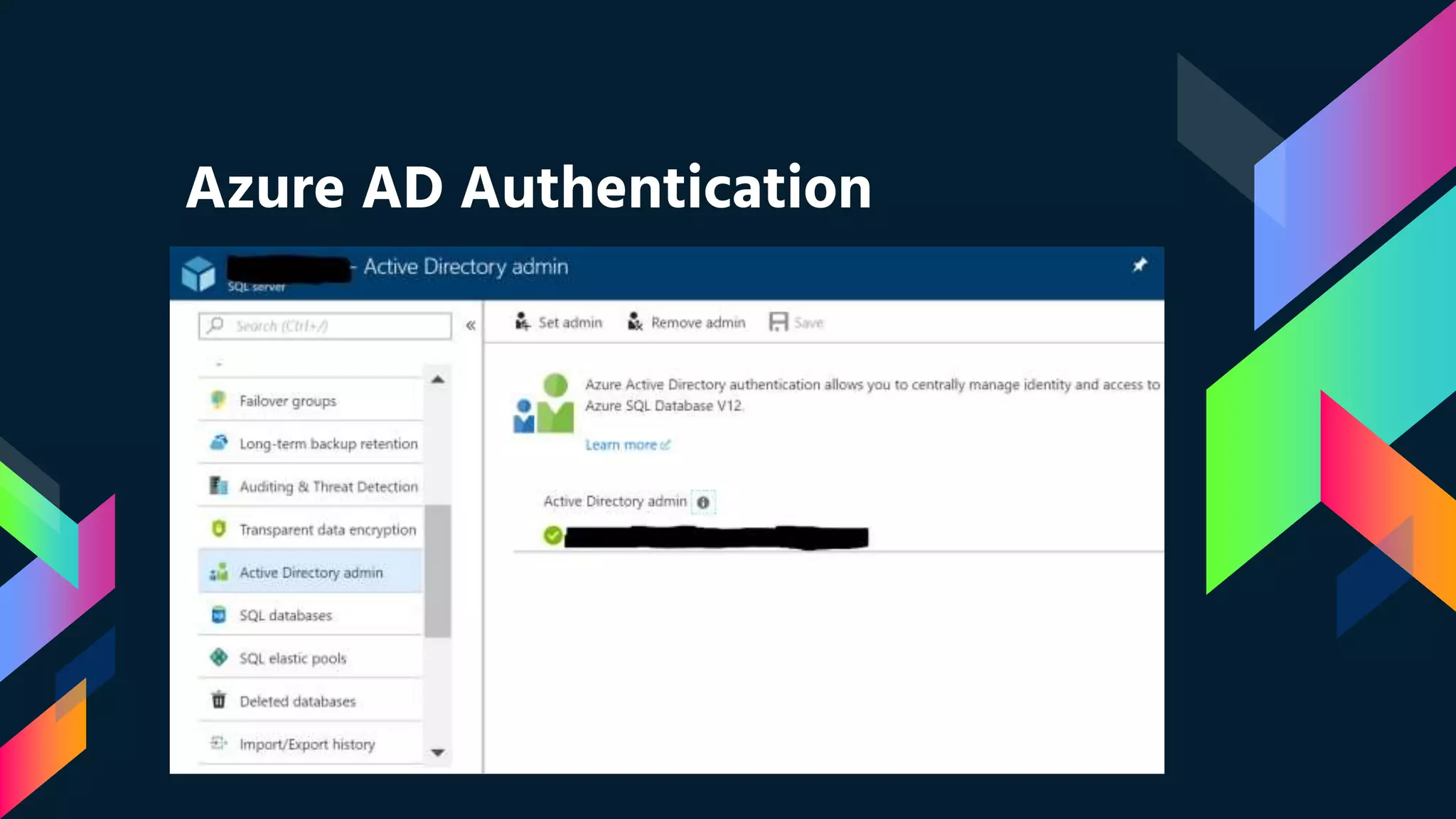1456x819 pixels.
Task: Open Deleted databases item
Action: [x=311, y=701]
